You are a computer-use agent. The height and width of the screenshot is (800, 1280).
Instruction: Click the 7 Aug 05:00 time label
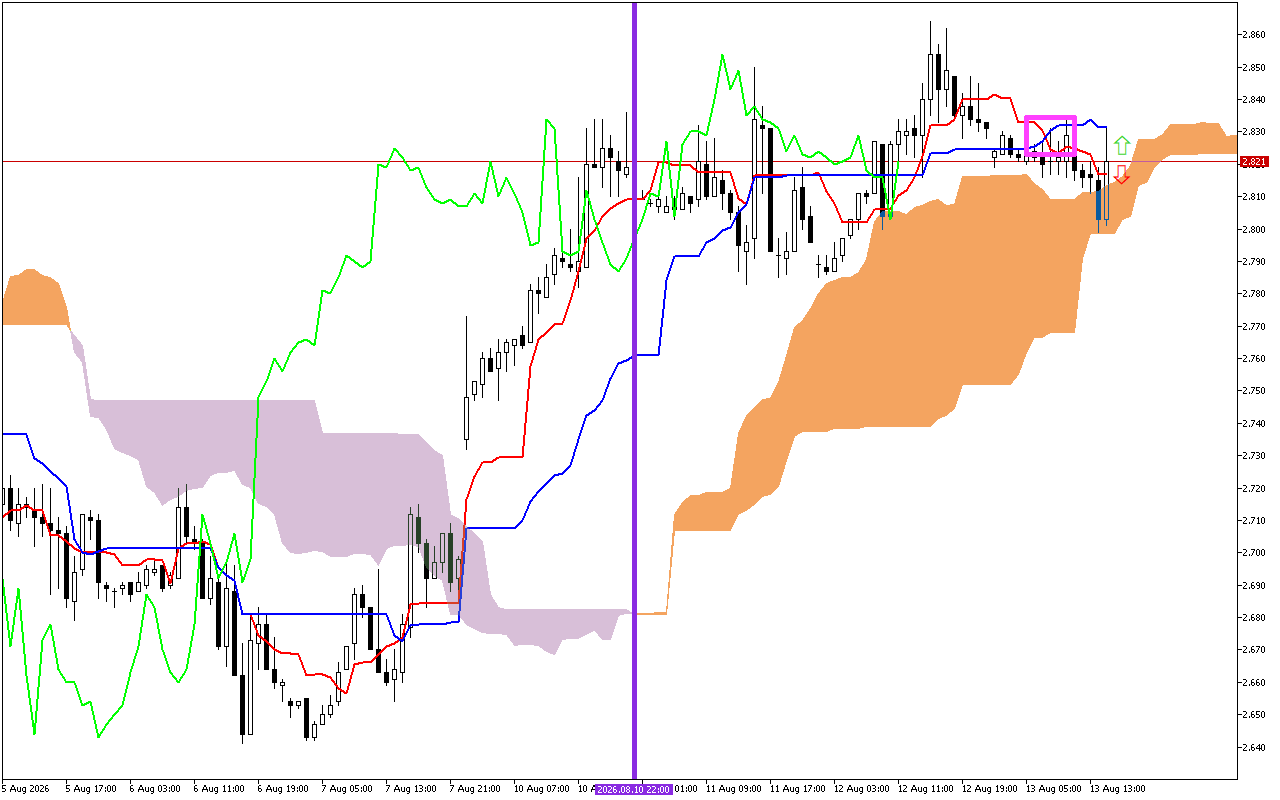point(346,789)
